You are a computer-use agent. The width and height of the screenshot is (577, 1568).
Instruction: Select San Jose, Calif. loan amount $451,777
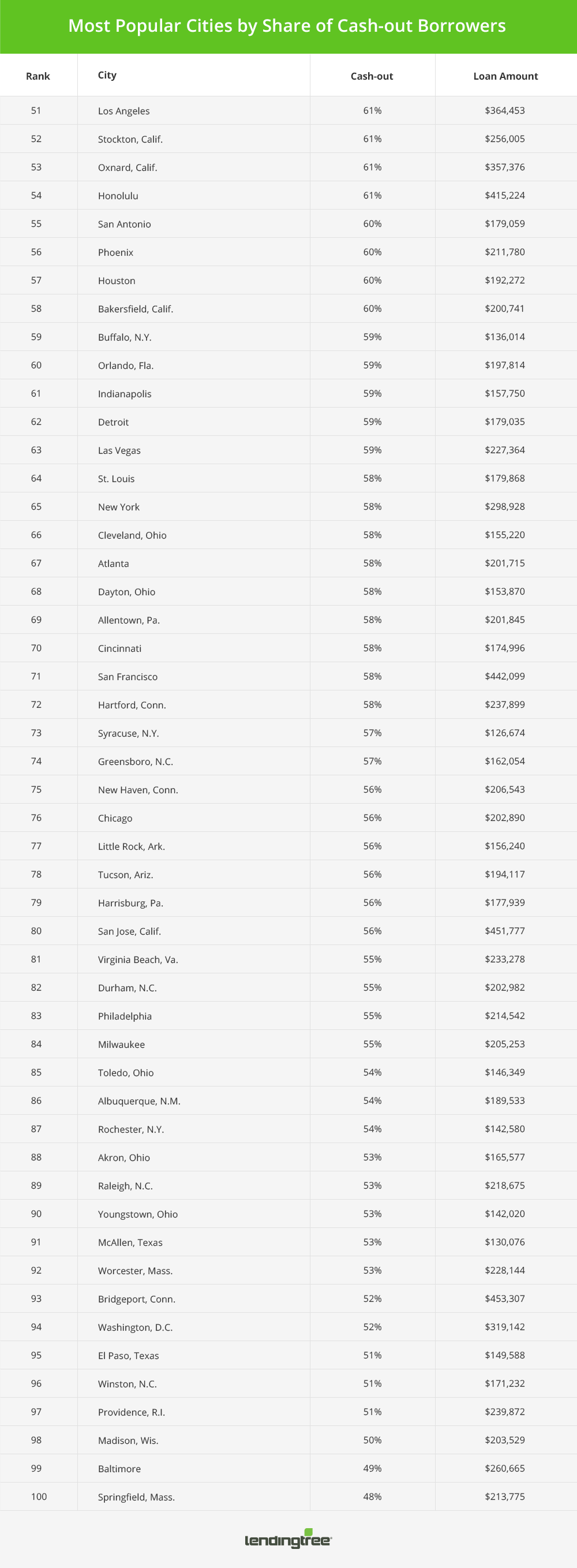tap(504, 931)
